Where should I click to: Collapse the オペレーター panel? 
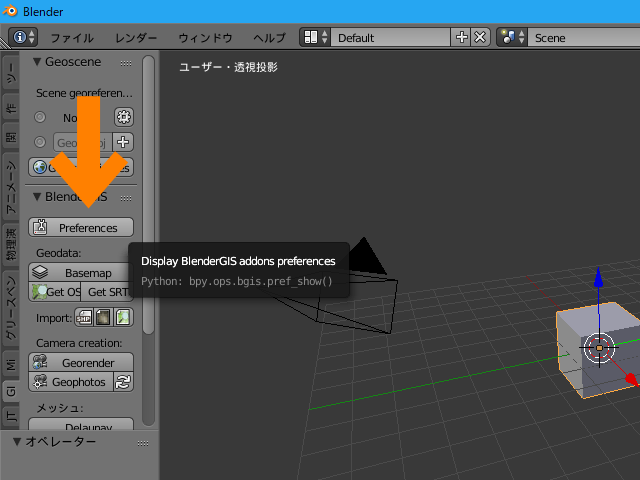(17, 442)
